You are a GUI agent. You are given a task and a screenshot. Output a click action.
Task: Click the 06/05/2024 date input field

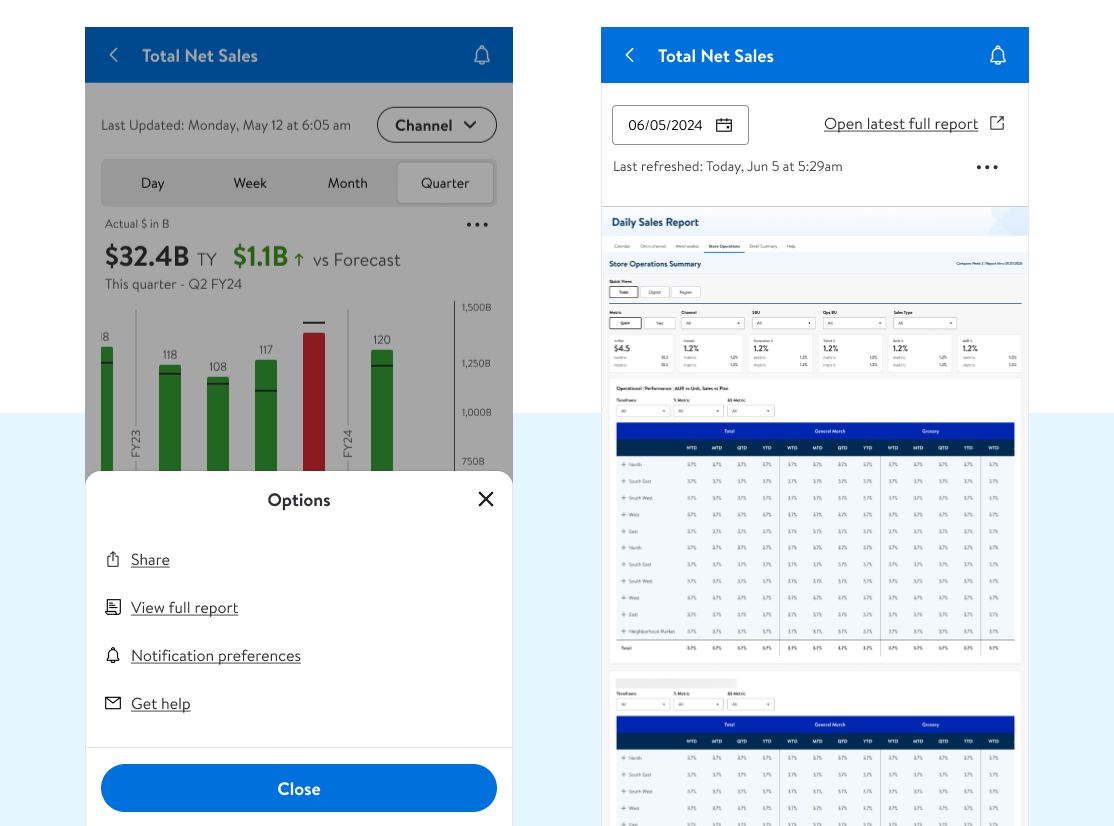click(665, 125)
